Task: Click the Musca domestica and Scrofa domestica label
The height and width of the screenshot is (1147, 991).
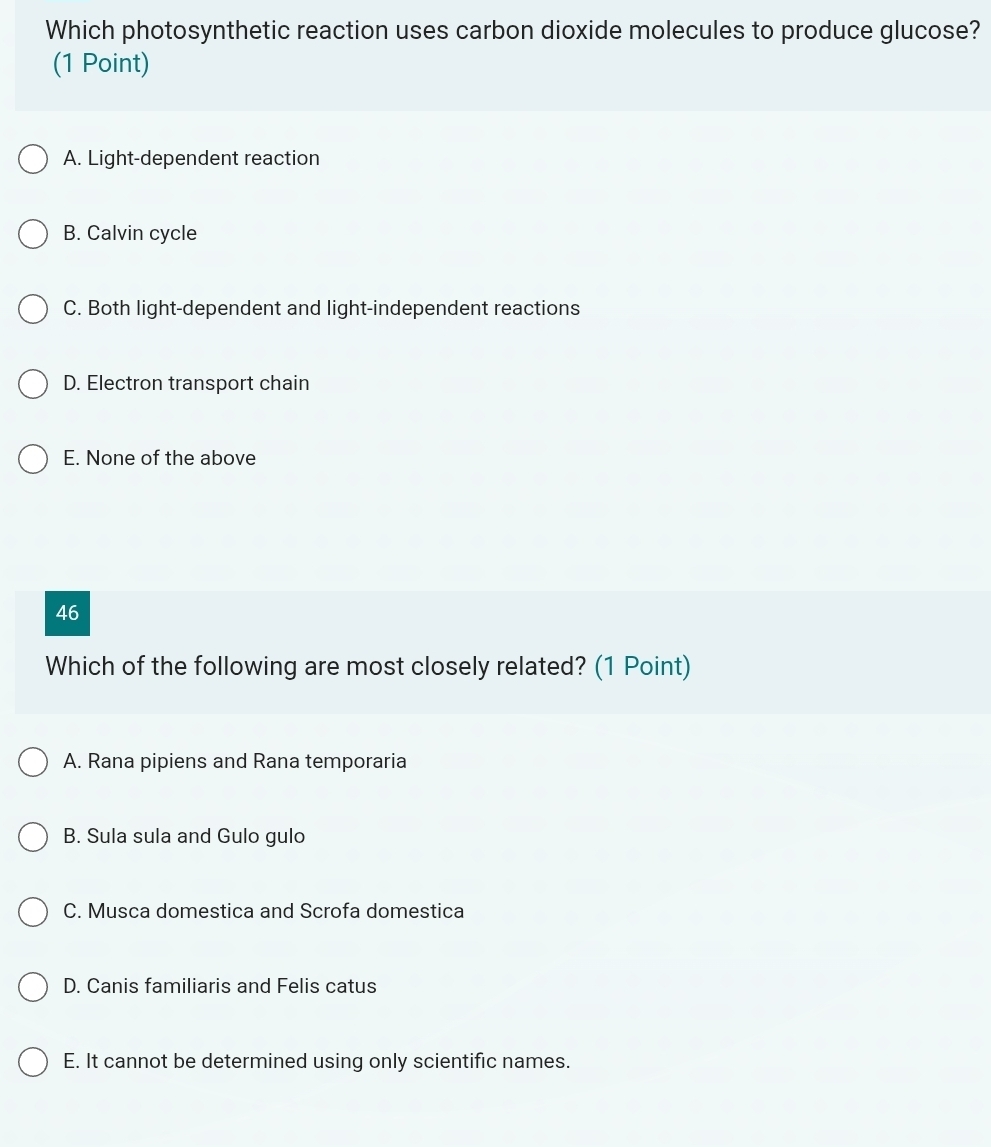Action: [x=264, y=911]
